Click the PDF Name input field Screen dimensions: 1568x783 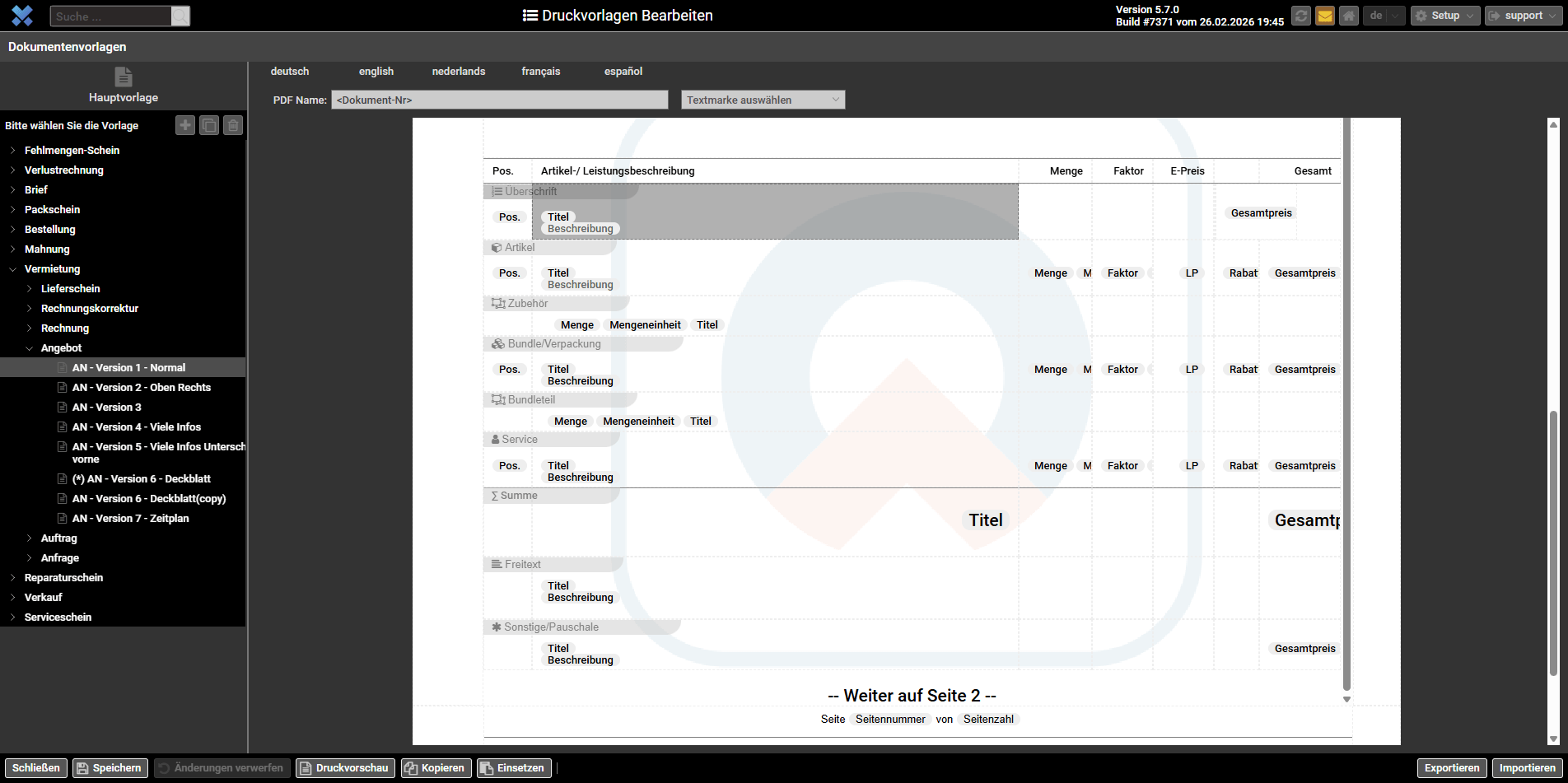pyautogui.click(x=499, y=100)
